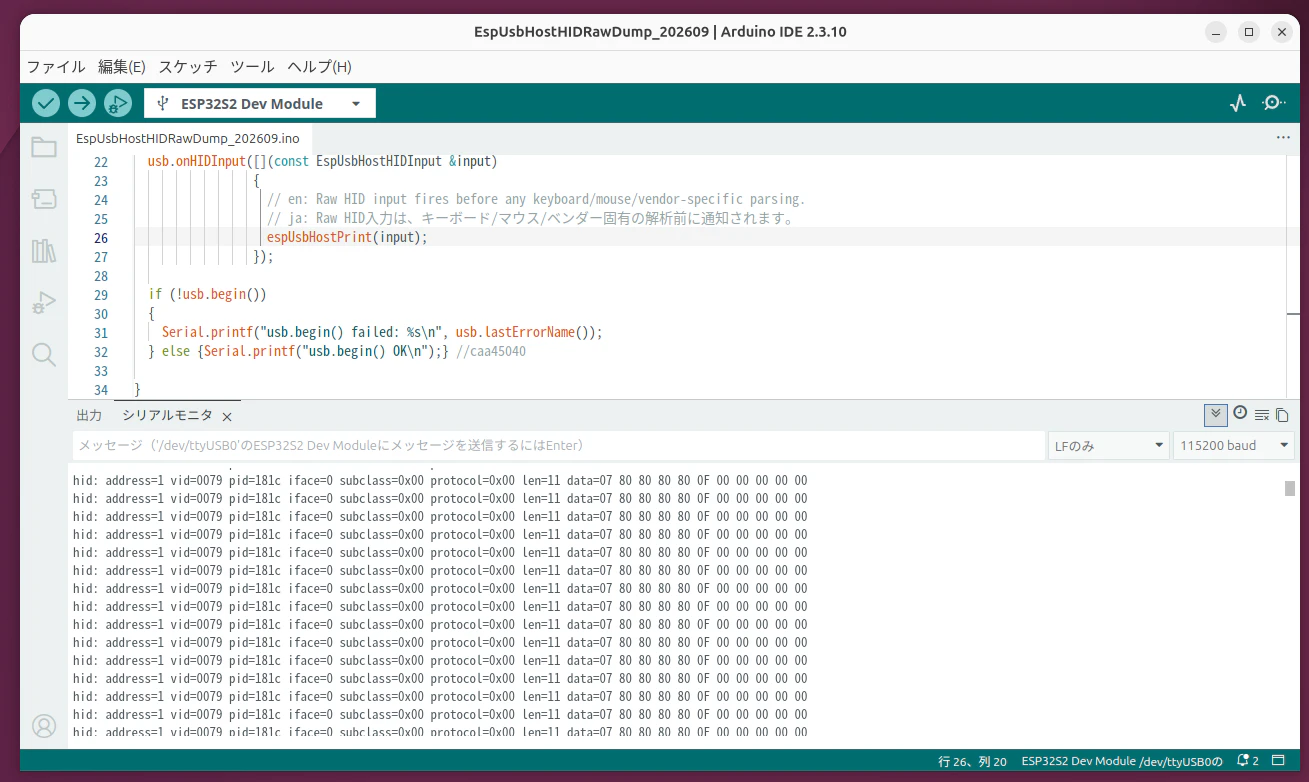Open the LFのみ line ending dropdown
1309x782 pixels.
[1108, 445]
